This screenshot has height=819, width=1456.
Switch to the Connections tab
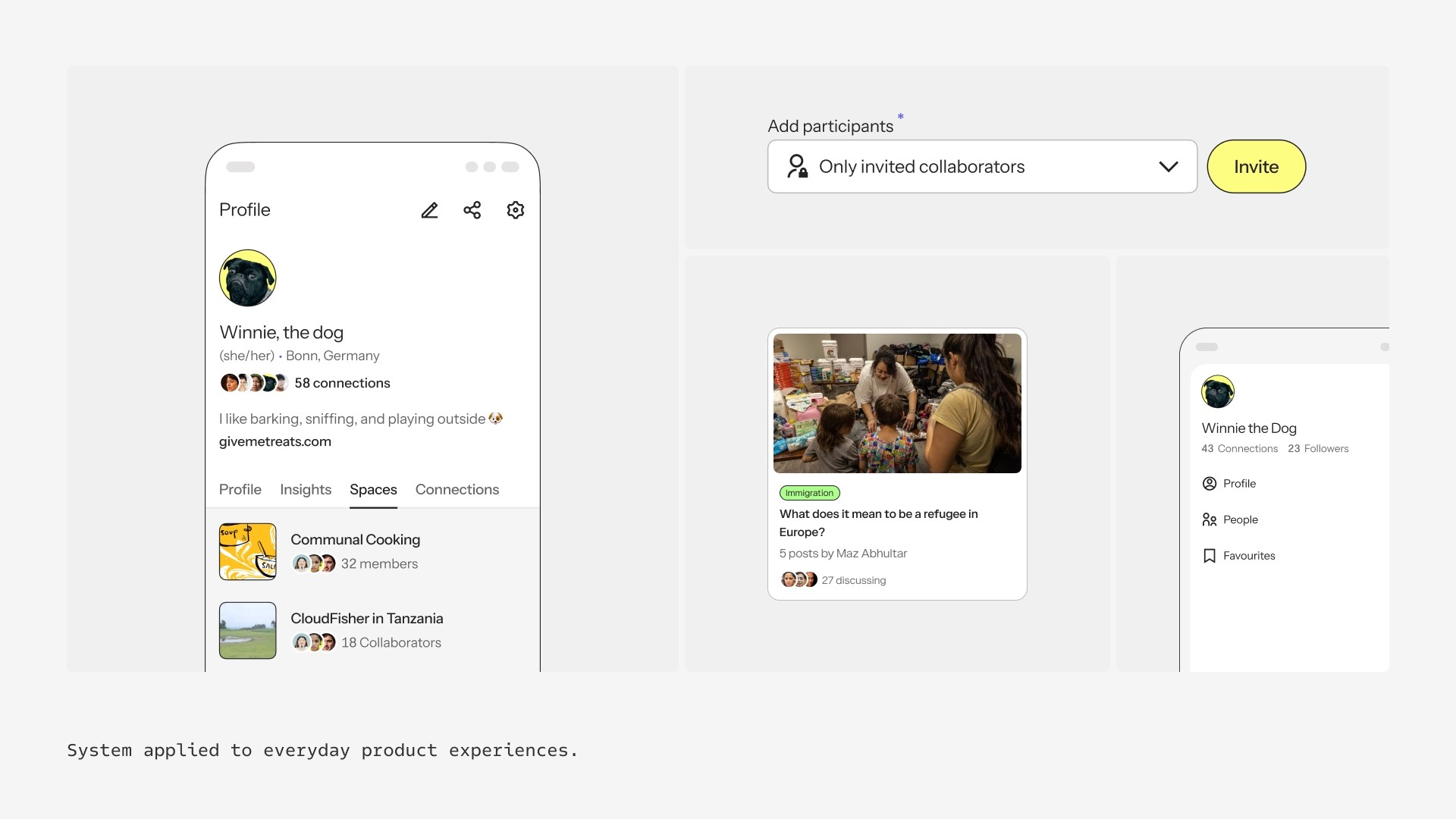pyautogui.click(x=457, y=490)
